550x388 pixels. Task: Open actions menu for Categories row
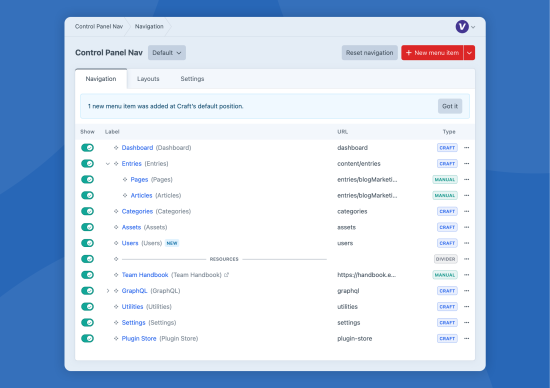pos(467,211)
